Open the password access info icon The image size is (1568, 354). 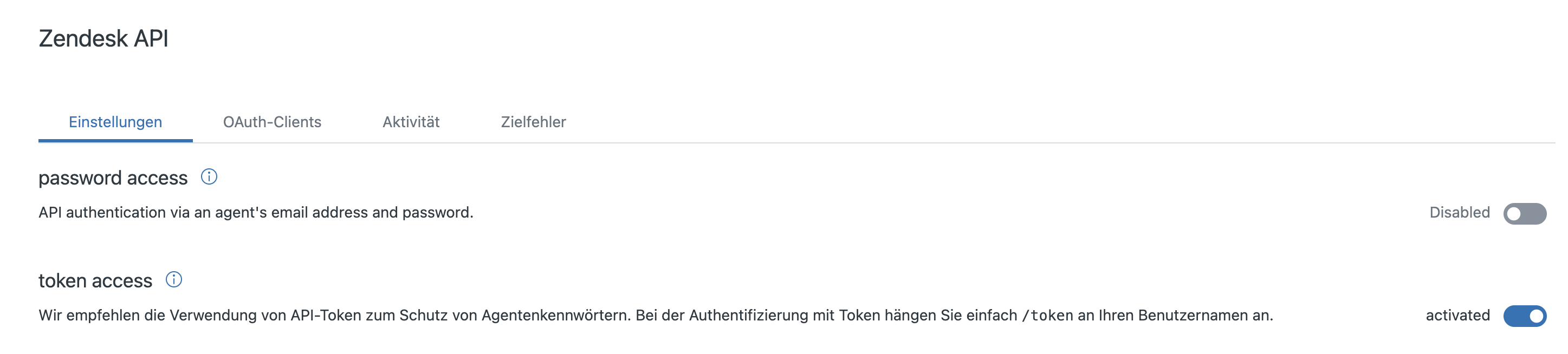[x=209, y=177]
